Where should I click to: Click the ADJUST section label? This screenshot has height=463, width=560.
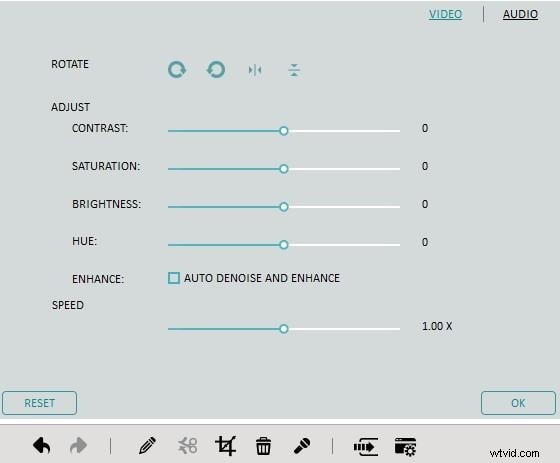(x=70, y=107)
